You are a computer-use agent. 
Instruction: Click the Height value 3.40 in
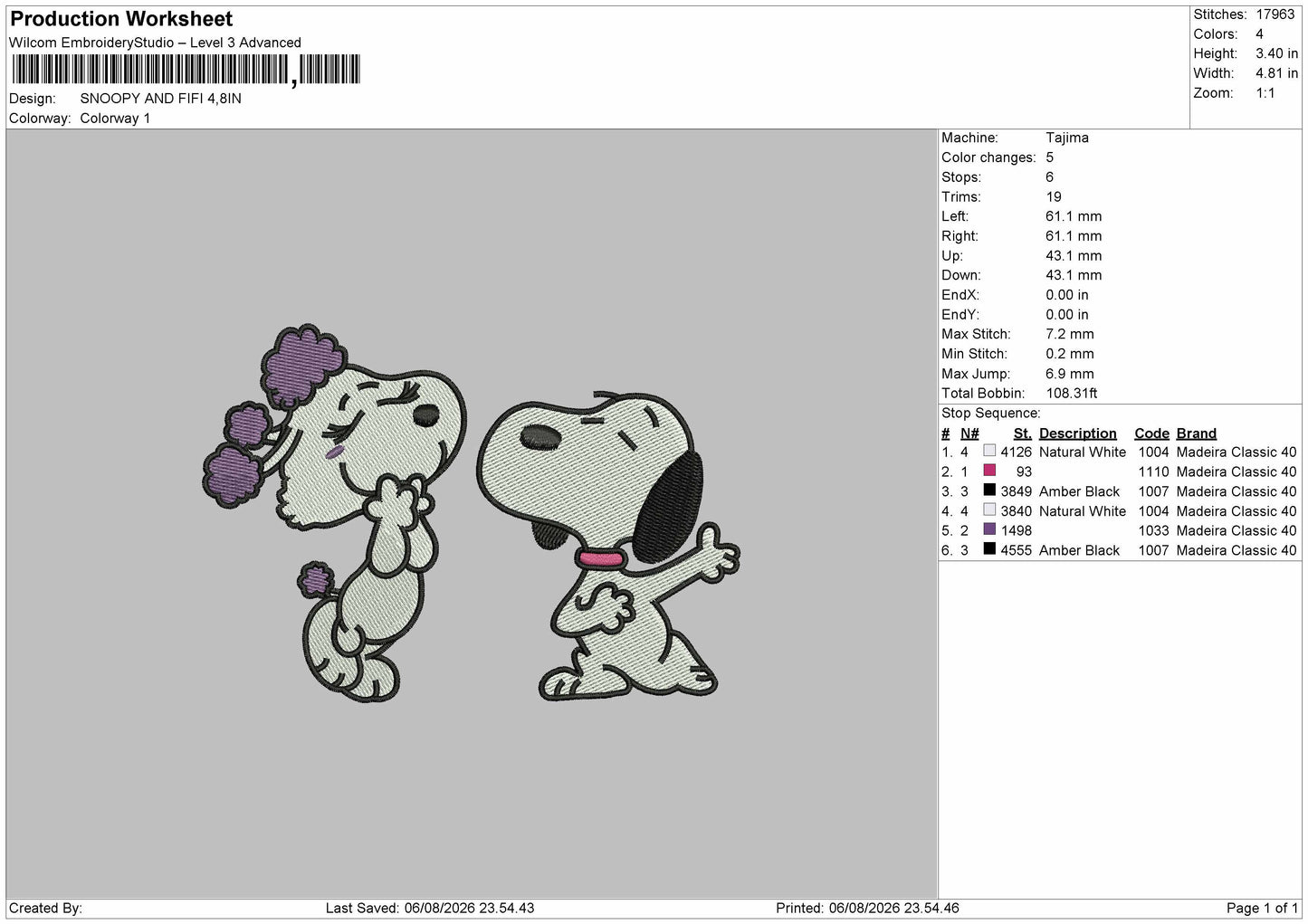1277,53
